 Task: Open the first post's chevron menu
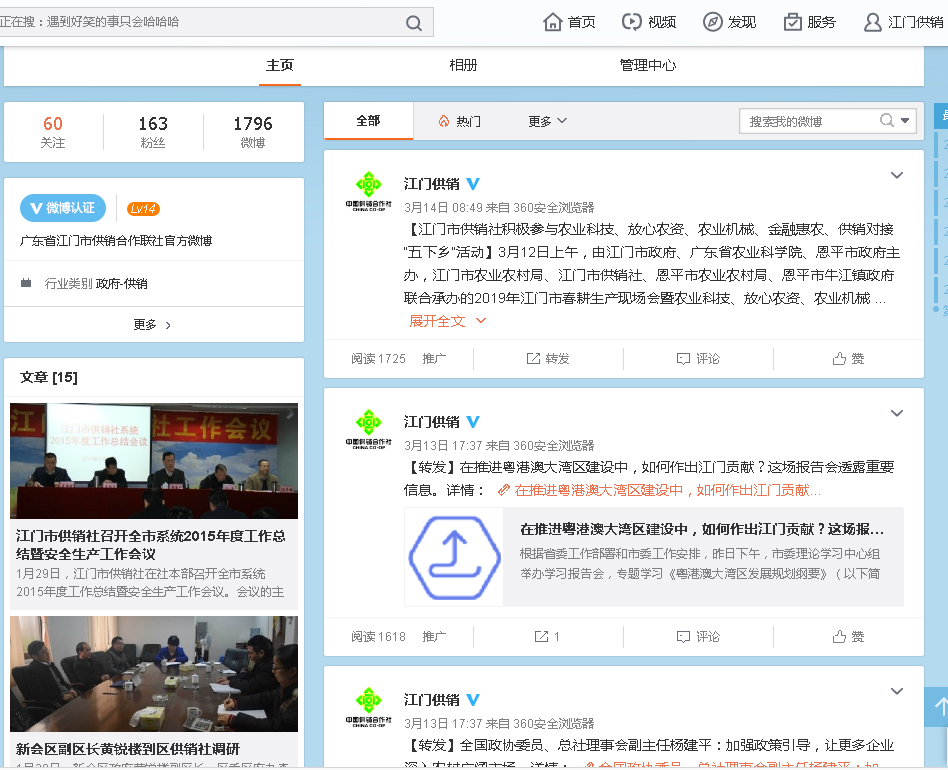tap(897, 176)
